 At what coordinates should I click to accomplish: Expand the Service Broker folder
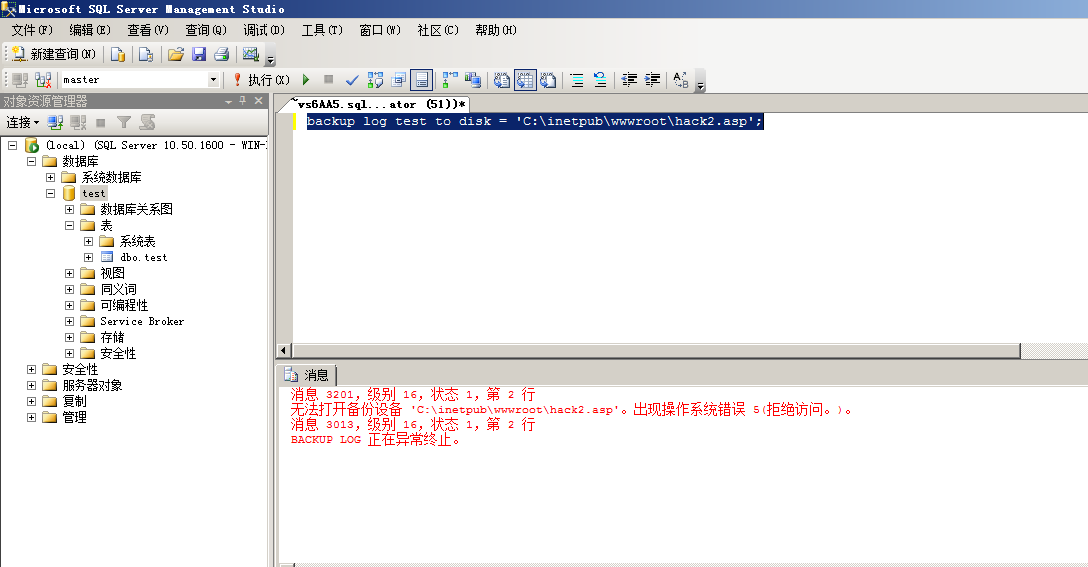(x=69, y=321)
